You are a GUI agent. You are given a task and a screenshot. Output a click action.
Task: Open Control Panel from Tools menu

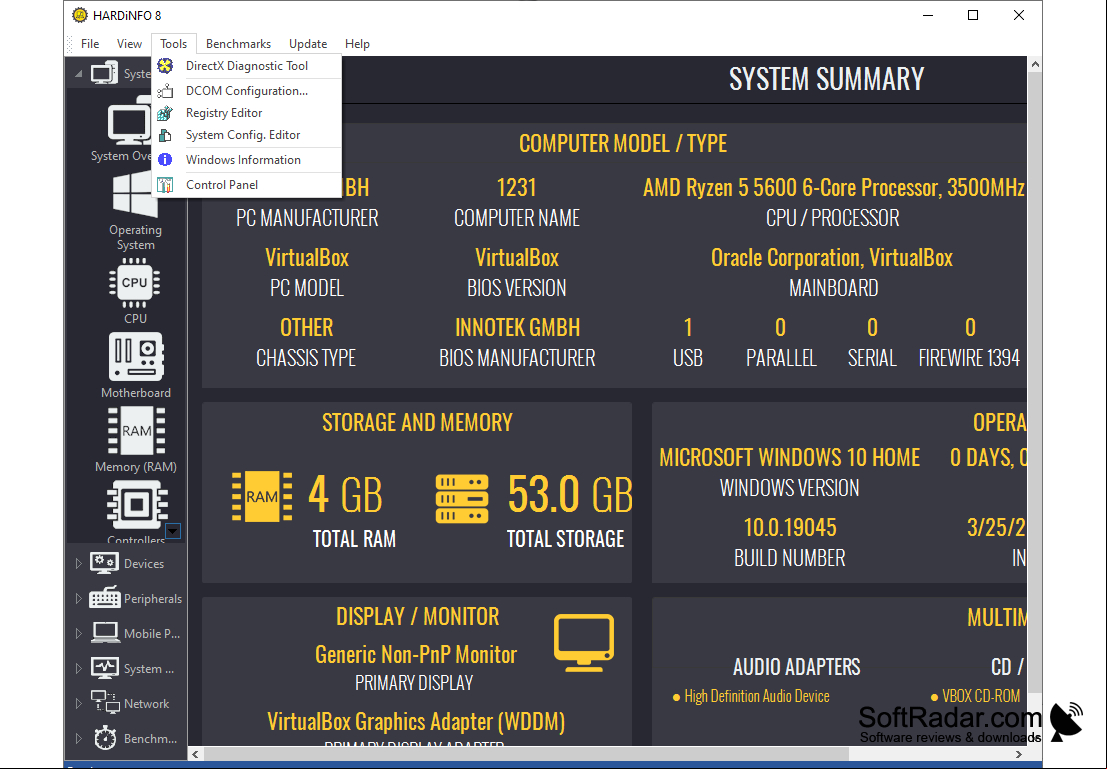(x=247, y=185)
